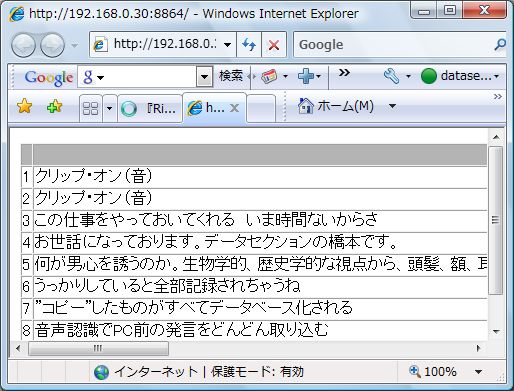Open the Quick Tabs grid icon
Viewport: 514px width, 391px height.
point(90,108)
